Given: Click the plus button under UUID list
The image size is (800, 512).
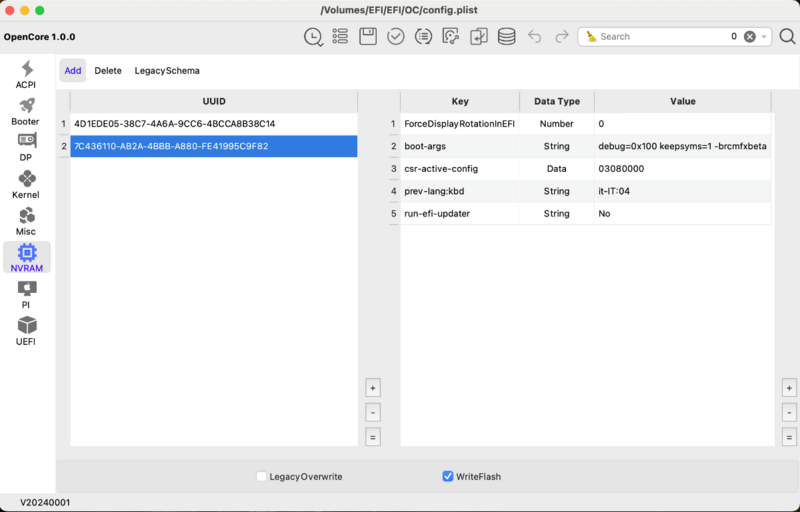Looking at the screenshot, I should coord(372,388).
